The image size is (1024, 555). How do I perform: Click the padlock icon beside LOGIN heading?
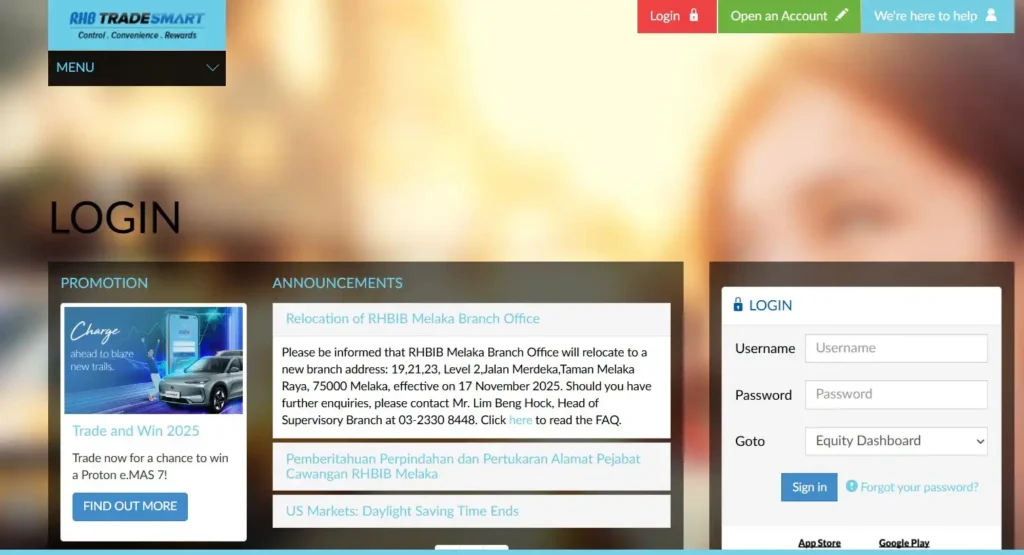[x=738, y=305]
